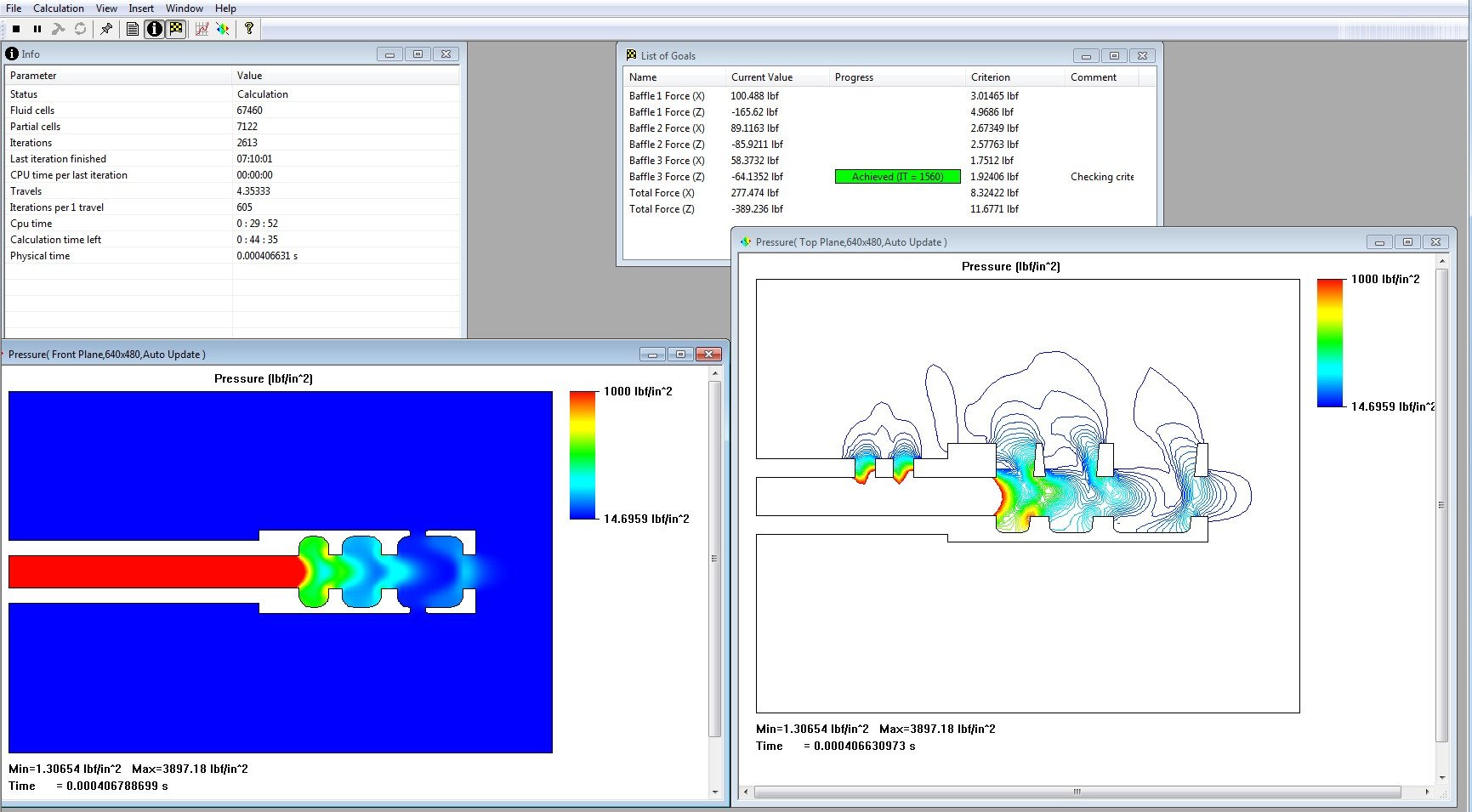Viewport: 1472px width, 812px height.
Task: Open Help using the question mark icon
Action: 248,28
